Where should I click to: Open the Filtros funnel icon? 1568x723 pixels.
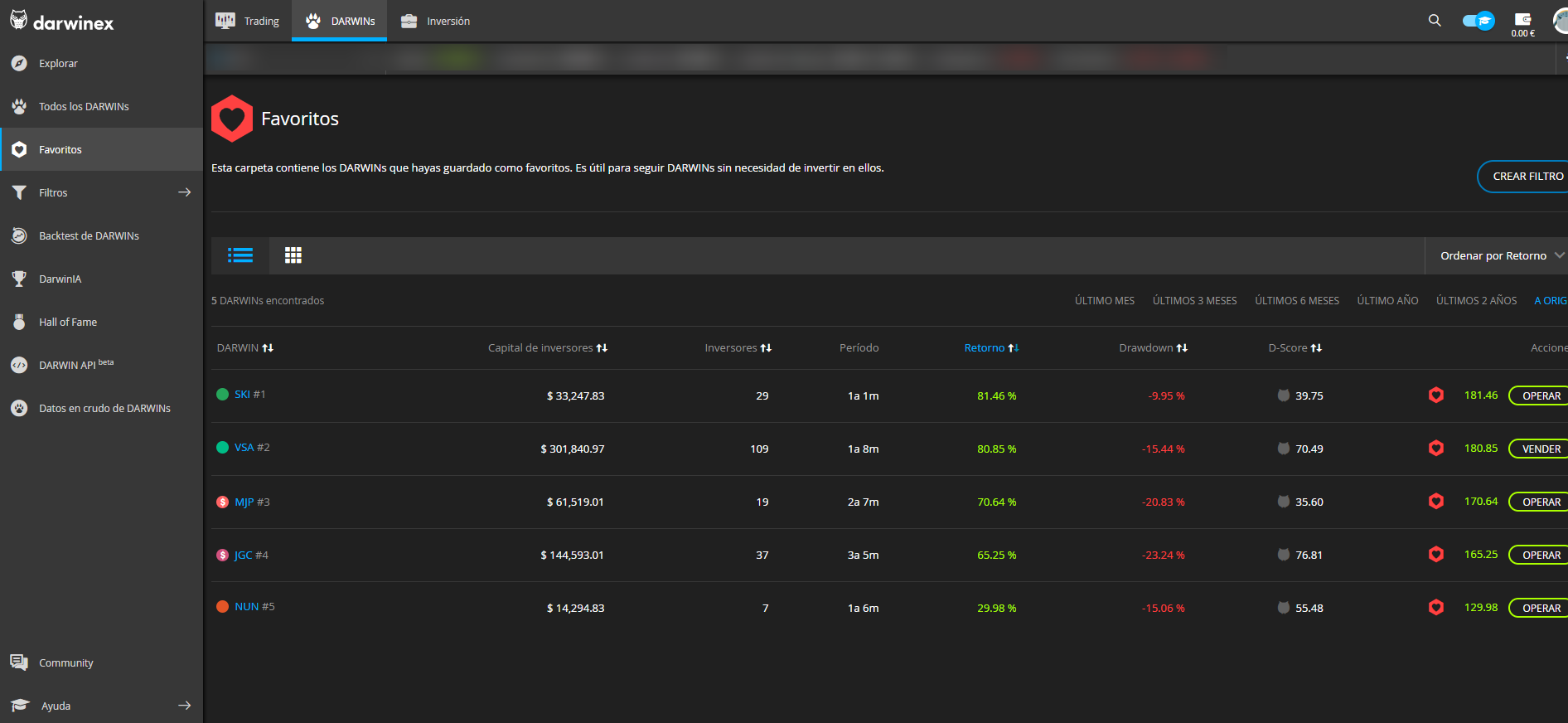click(x=19, y=192)
